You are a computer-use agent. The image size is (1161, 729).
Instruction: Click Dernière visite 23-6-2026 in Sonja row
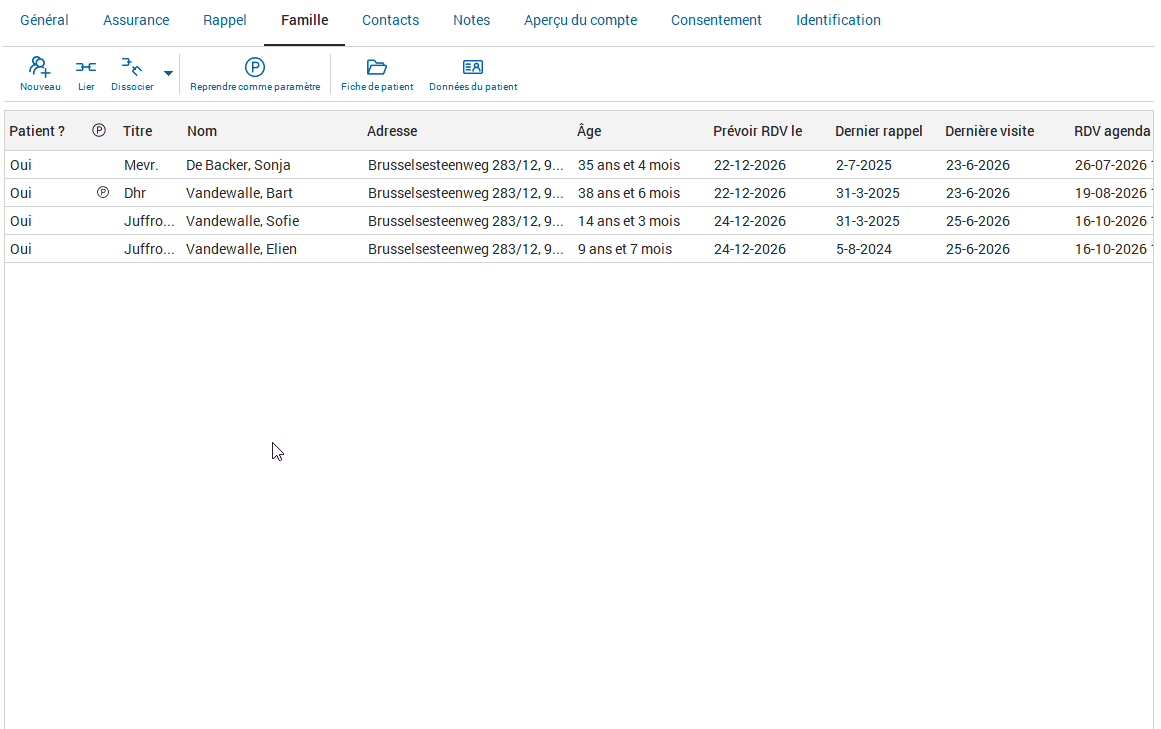click(977, 165)
